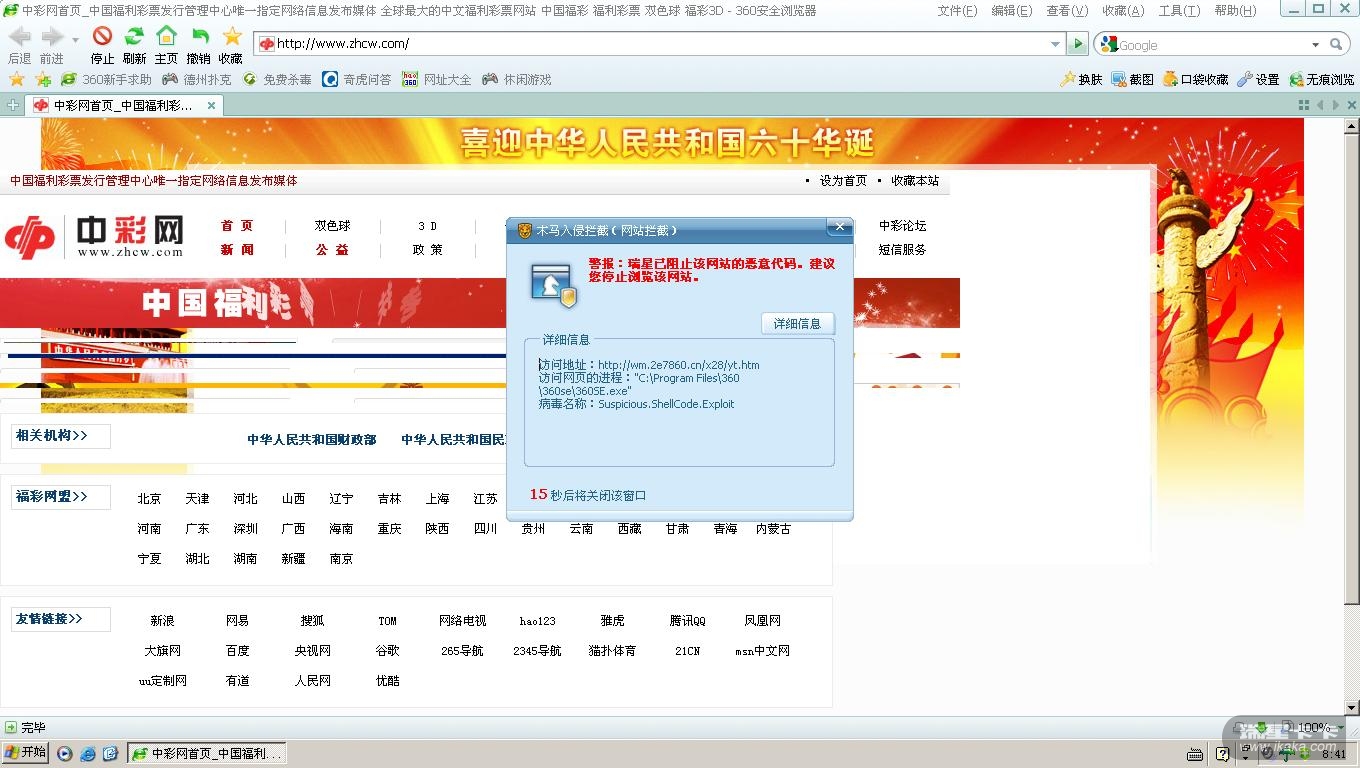Image resolution: width=1360 pixels, height=768 pixels.
Task: Open the 百度 friendly link
Action: [238, 651]
